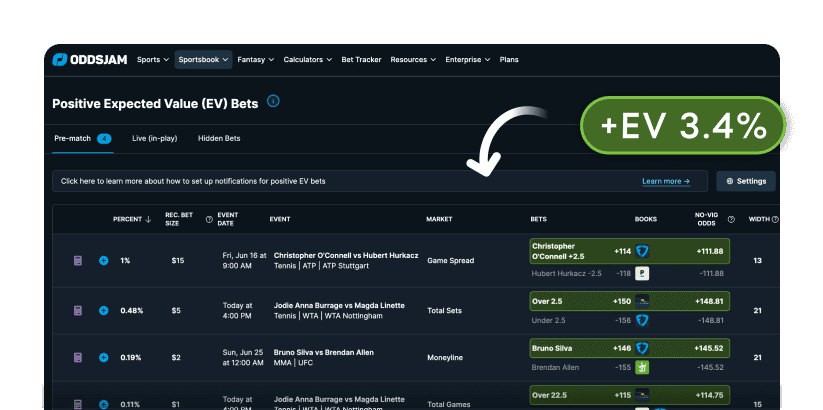The height and width of the screenshot is (410, 823).
Task: Click the Event Date column header
Action: pyautogui.click(x=228, y=219)
